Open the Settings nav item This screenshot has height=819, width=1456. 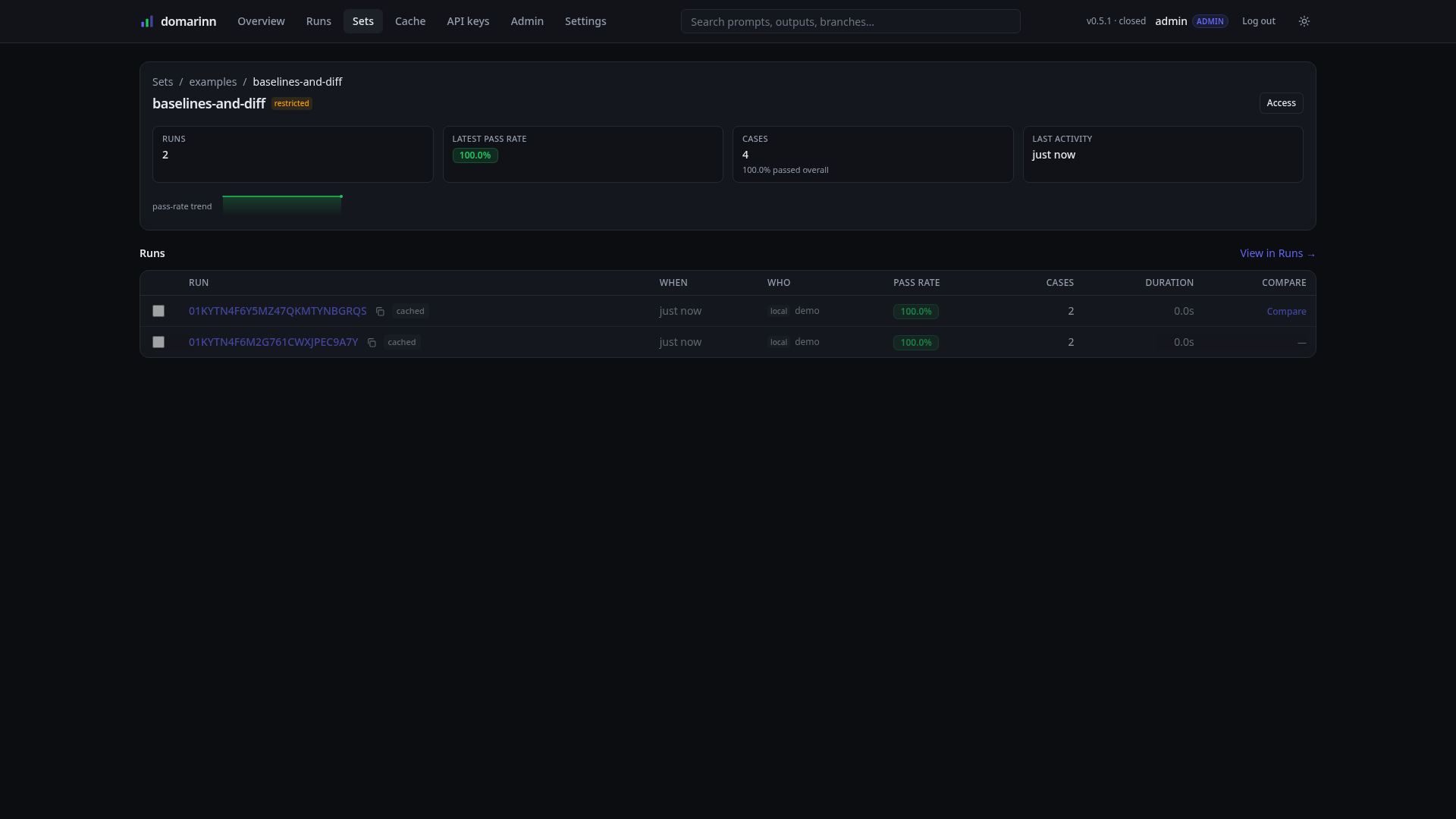(585, 21)
